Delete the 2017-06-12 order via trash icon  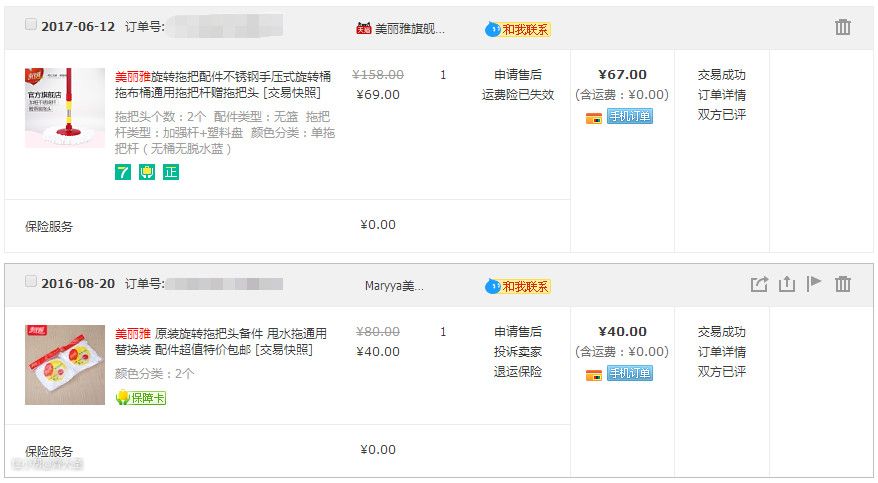coord(843,27)
